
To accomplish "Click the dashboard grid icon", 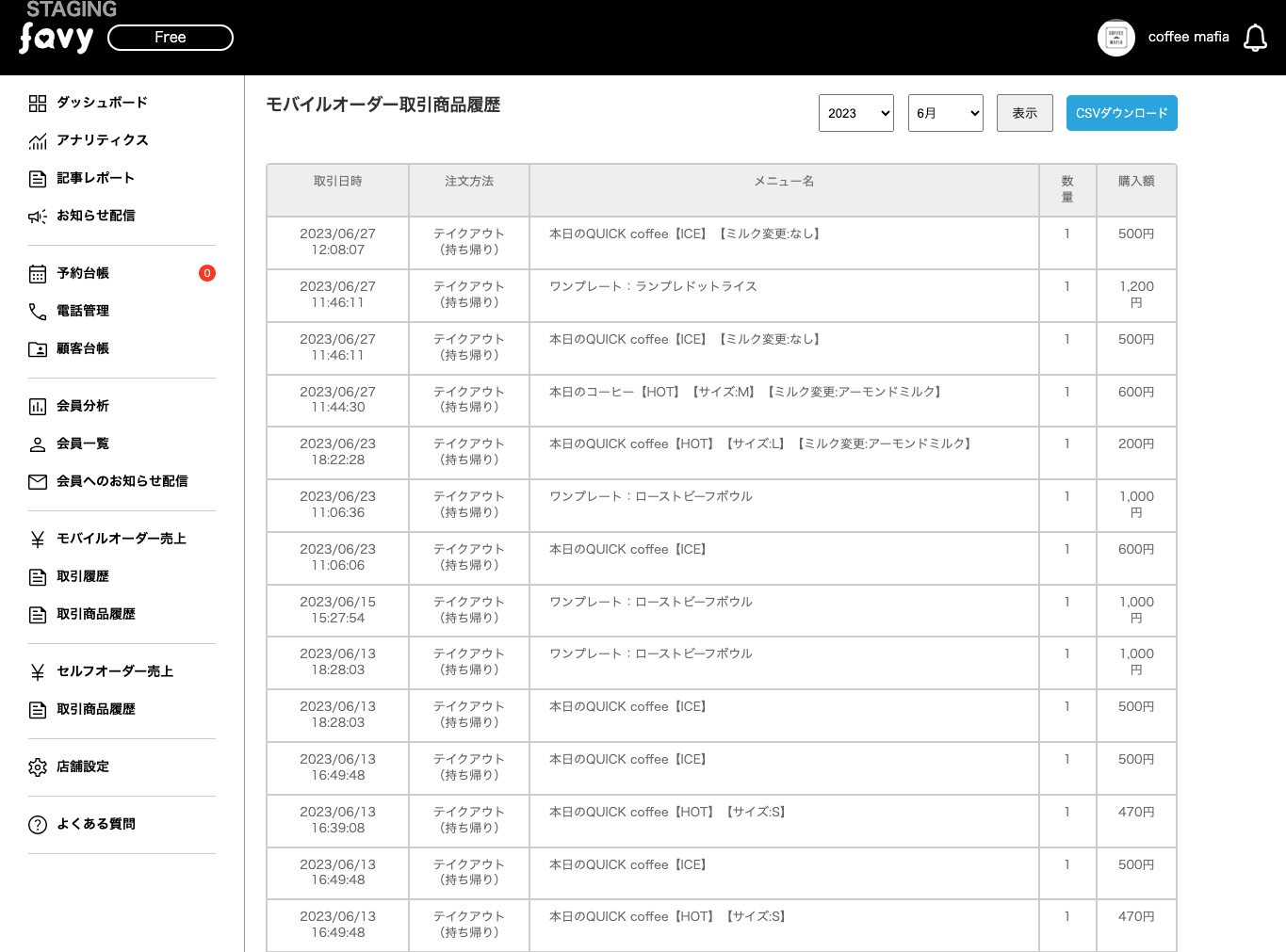I will tap(38, 104).
